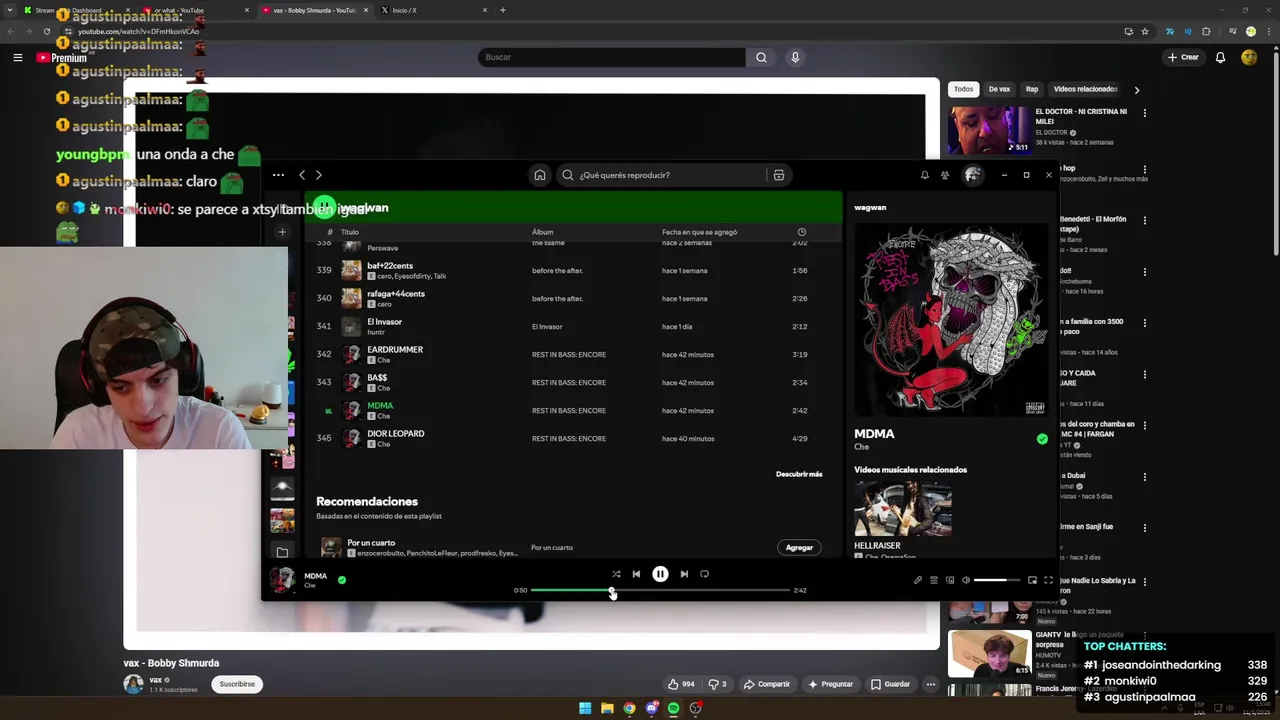
Task: Go forward in Spotify navigation
Action: click(319, 175)
